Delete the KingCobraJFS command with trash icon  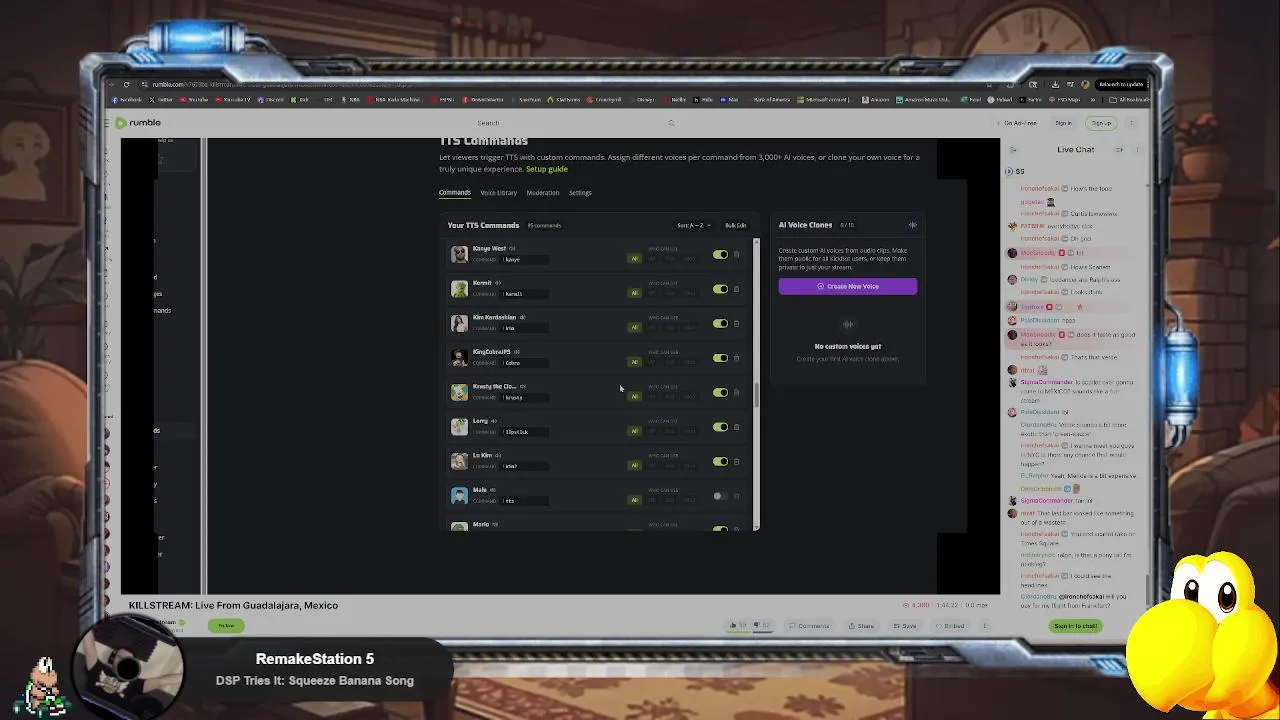coord(737,358)
